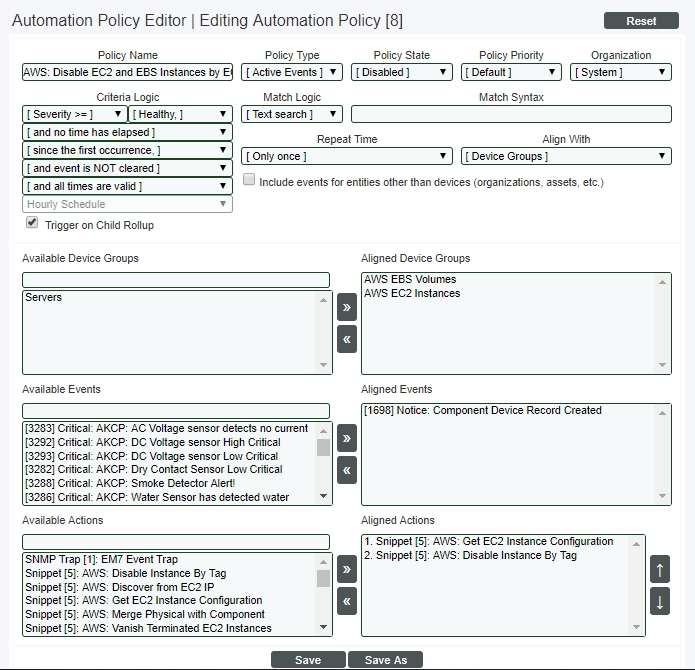Select AWS EBS Volumes in aligned groups
The width and height of the screenshot is (695, 670).
(410, 280)
